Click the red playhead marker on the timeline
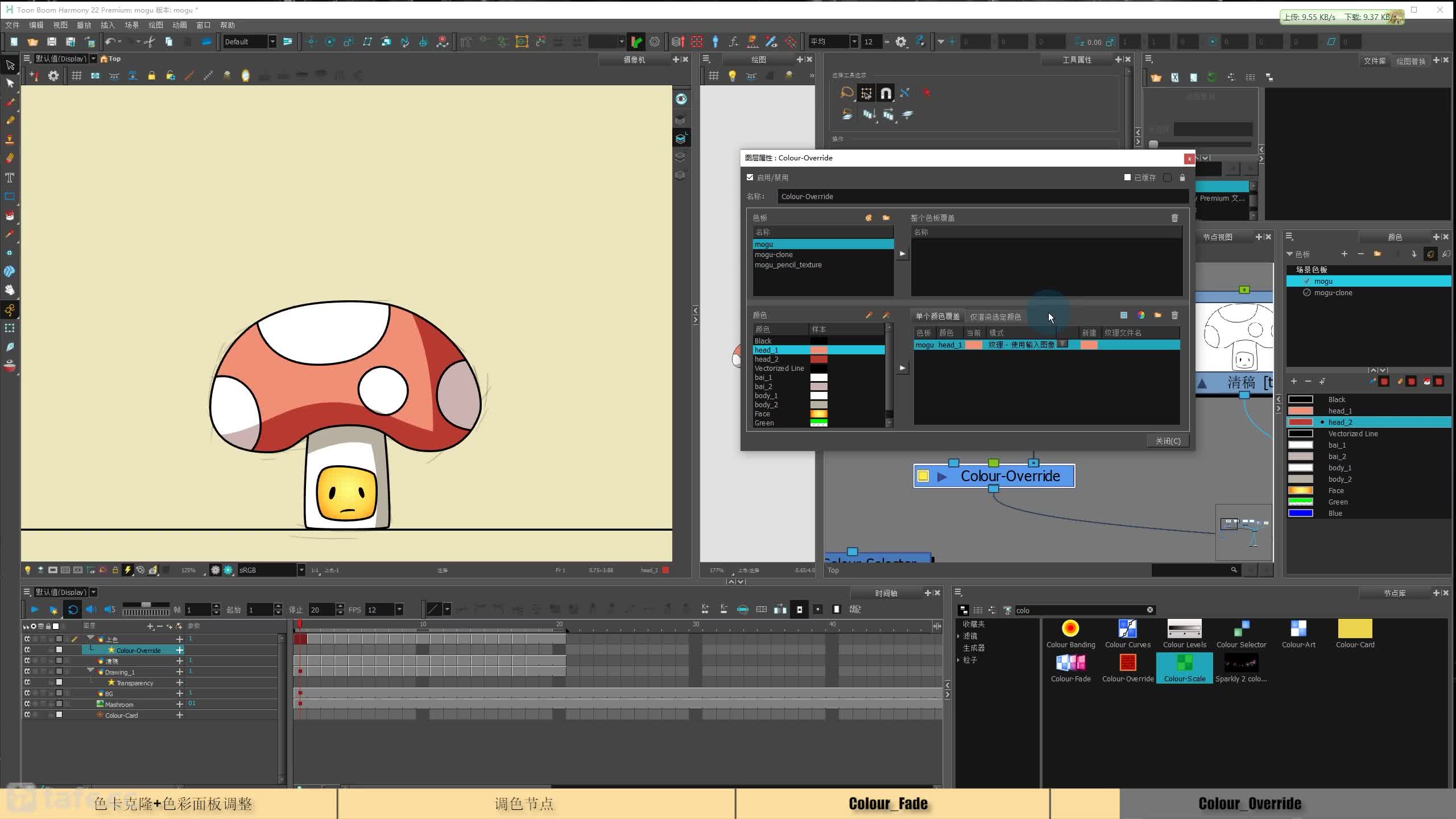 coord(299,624)
